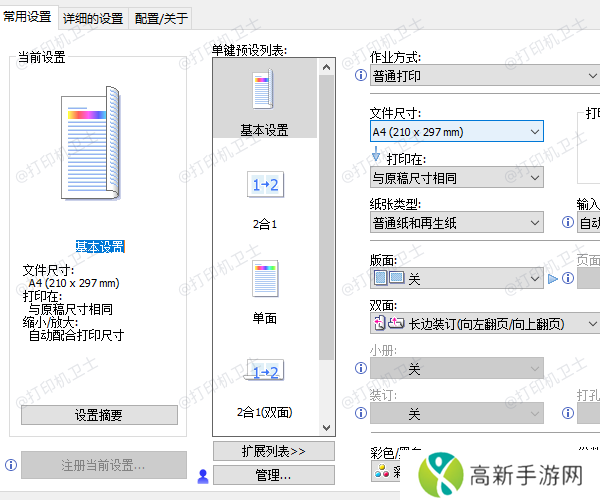Click the 管理 button
The width and height of the screenshot is (600, 500).
coord(274,475)
